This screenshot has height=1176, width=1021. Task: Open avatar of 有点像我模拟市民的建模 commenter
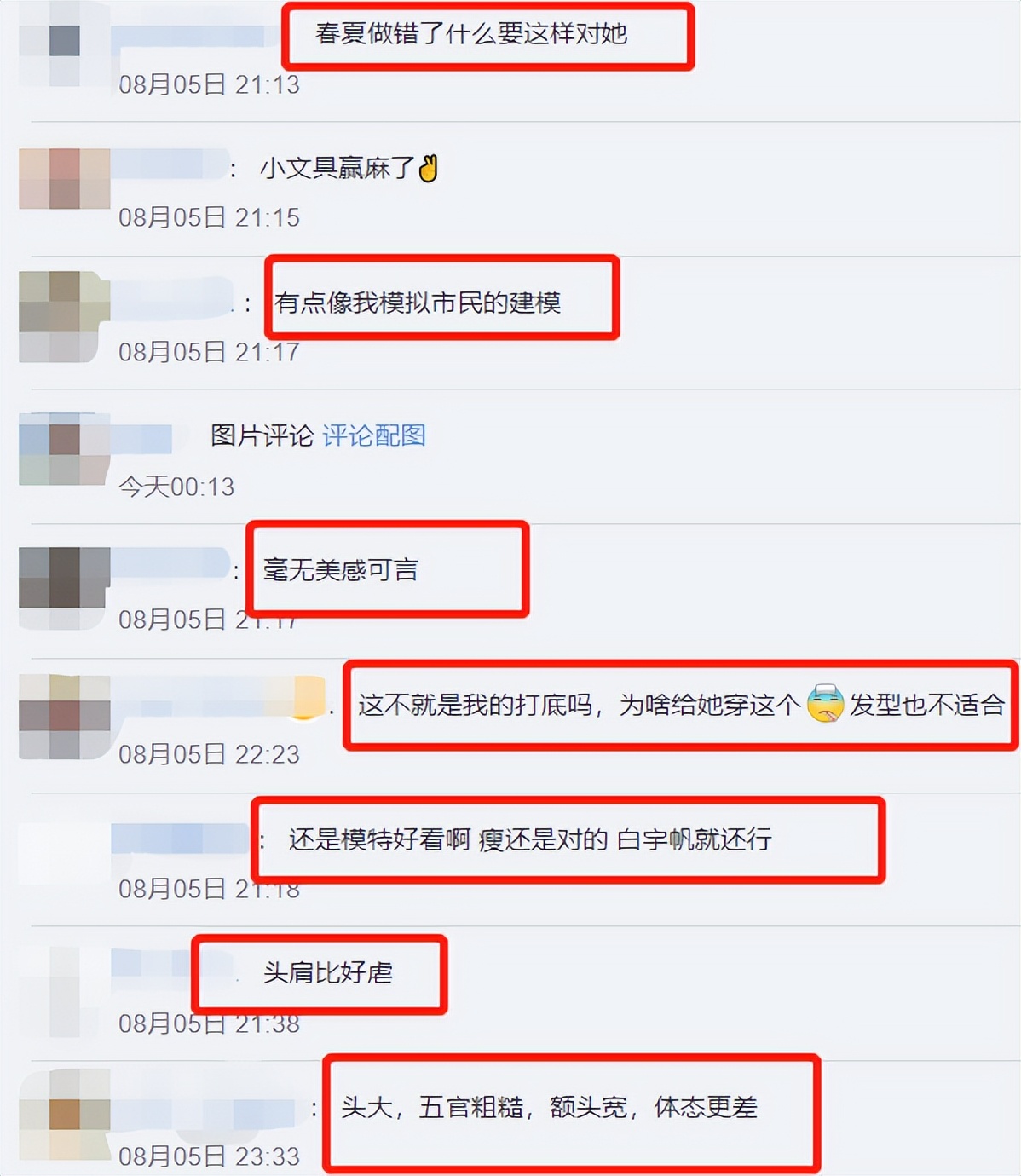tap(64, 316)
